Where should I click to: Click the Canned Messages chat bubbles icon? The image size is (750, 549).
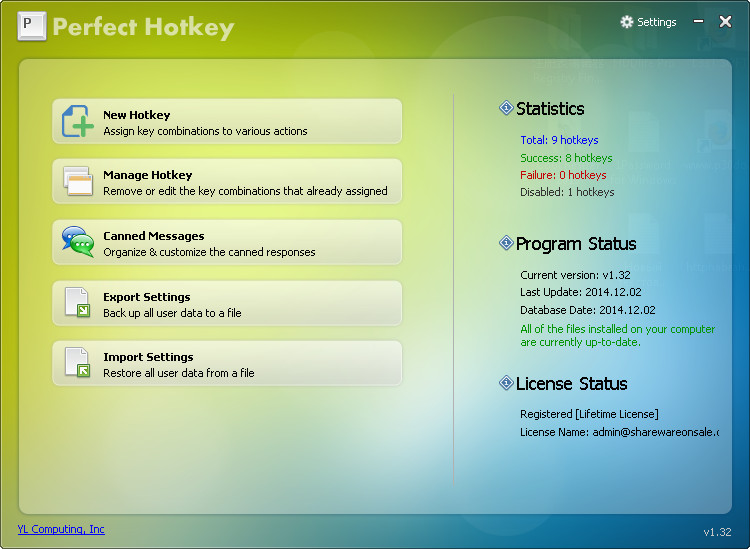point(77,242)
